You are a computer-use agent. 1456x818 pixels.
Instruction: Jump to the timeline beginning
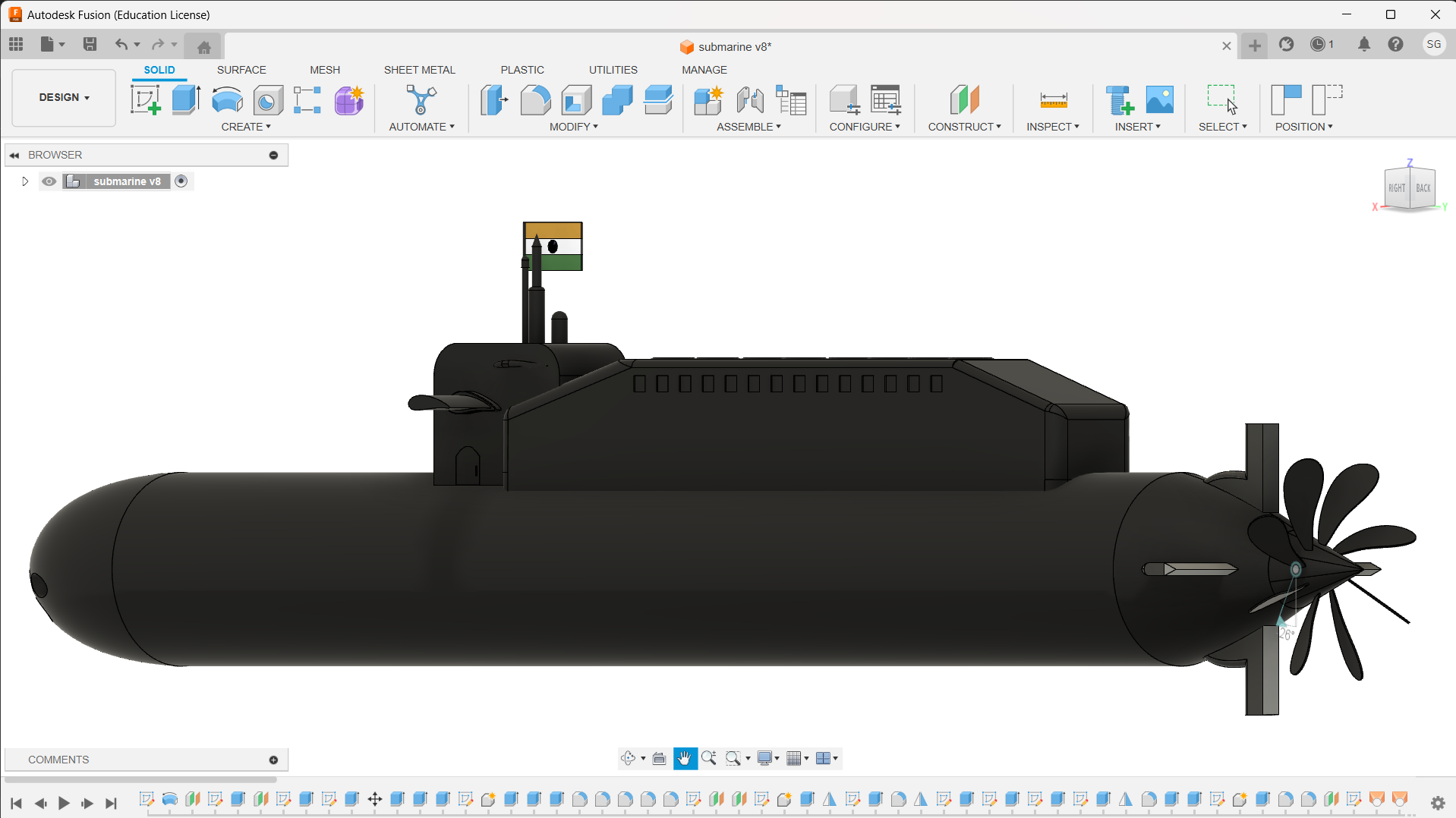pyautogui.click(x=16, y=803)
